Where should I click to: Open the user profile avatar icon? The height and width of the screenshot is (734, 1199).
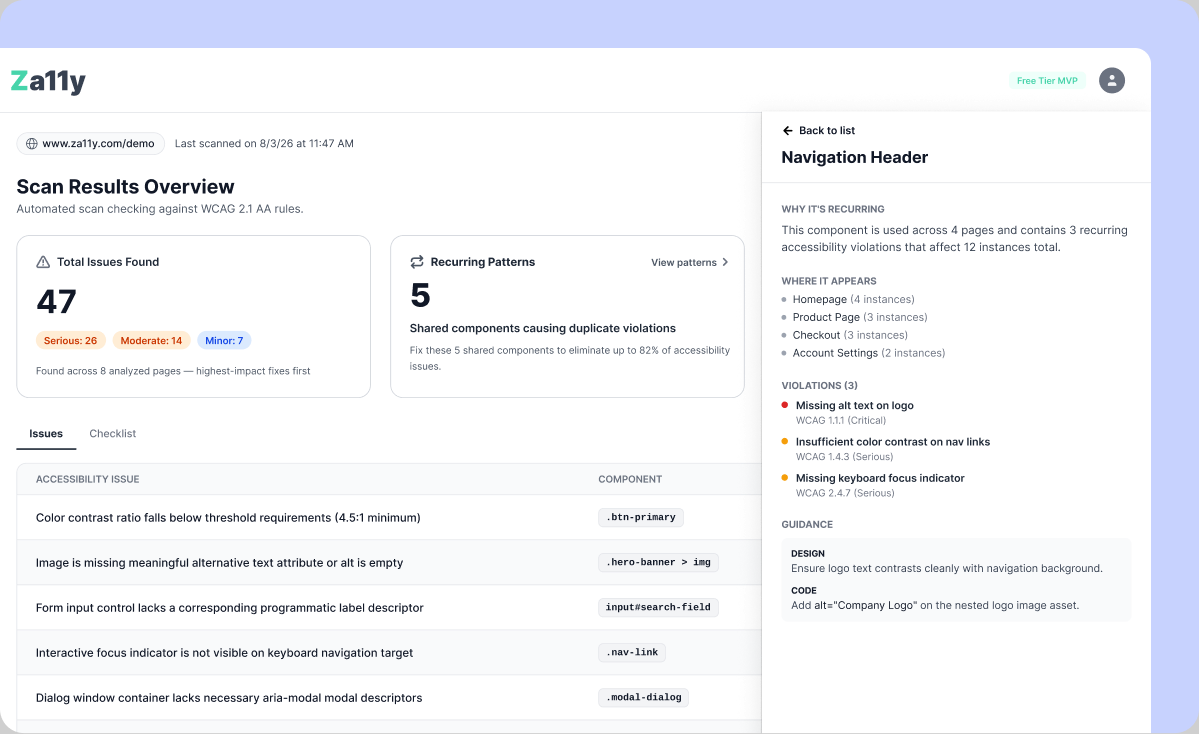(1112, 80)
